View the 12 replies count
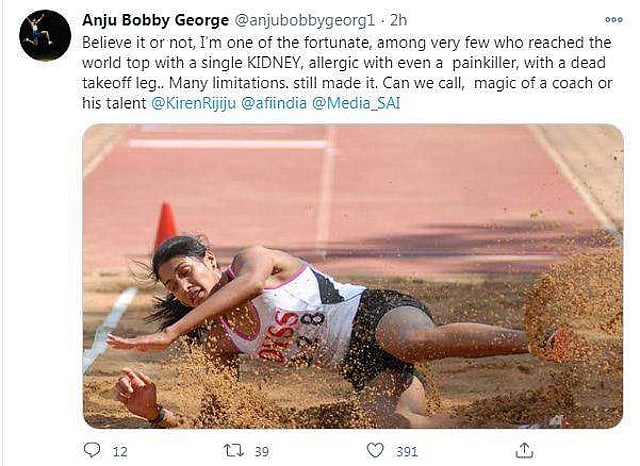 pyautogui.click(x=120, y=452)
